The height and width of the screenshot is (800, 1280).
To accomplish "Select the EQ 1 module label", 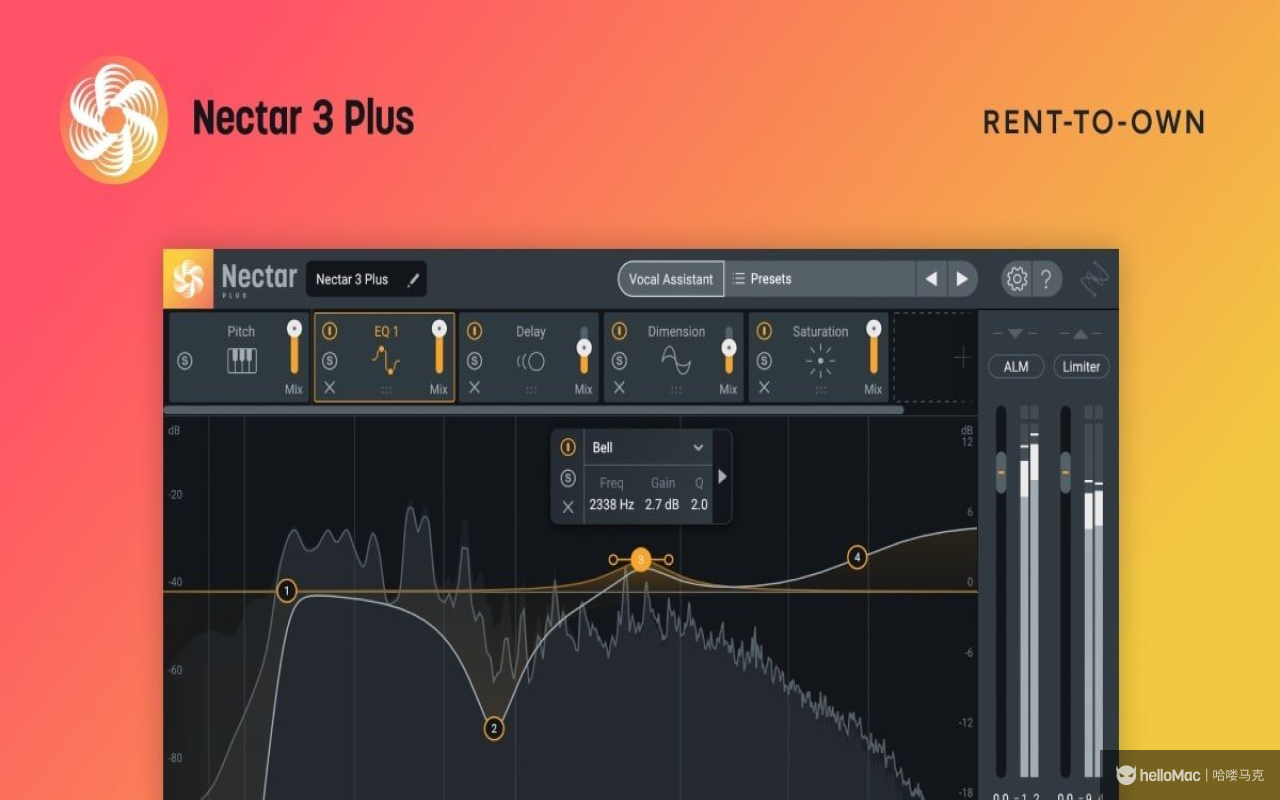I will pyautogui.click(x=386, y=331).
